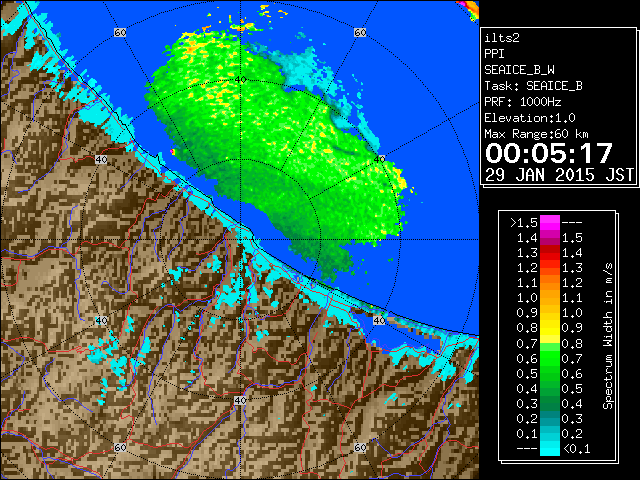
Task: Click the "ilts2" radar site name
Action: point(502,38)
